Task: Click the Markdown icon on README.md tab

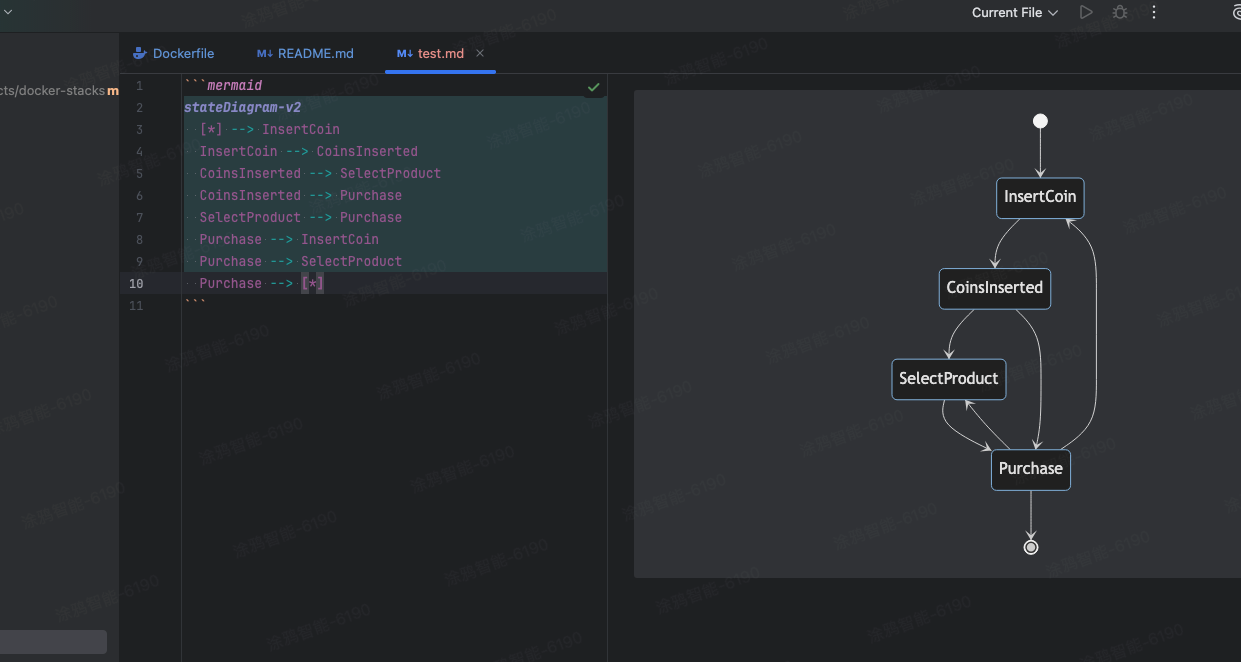Action: [x=265, y=53]
